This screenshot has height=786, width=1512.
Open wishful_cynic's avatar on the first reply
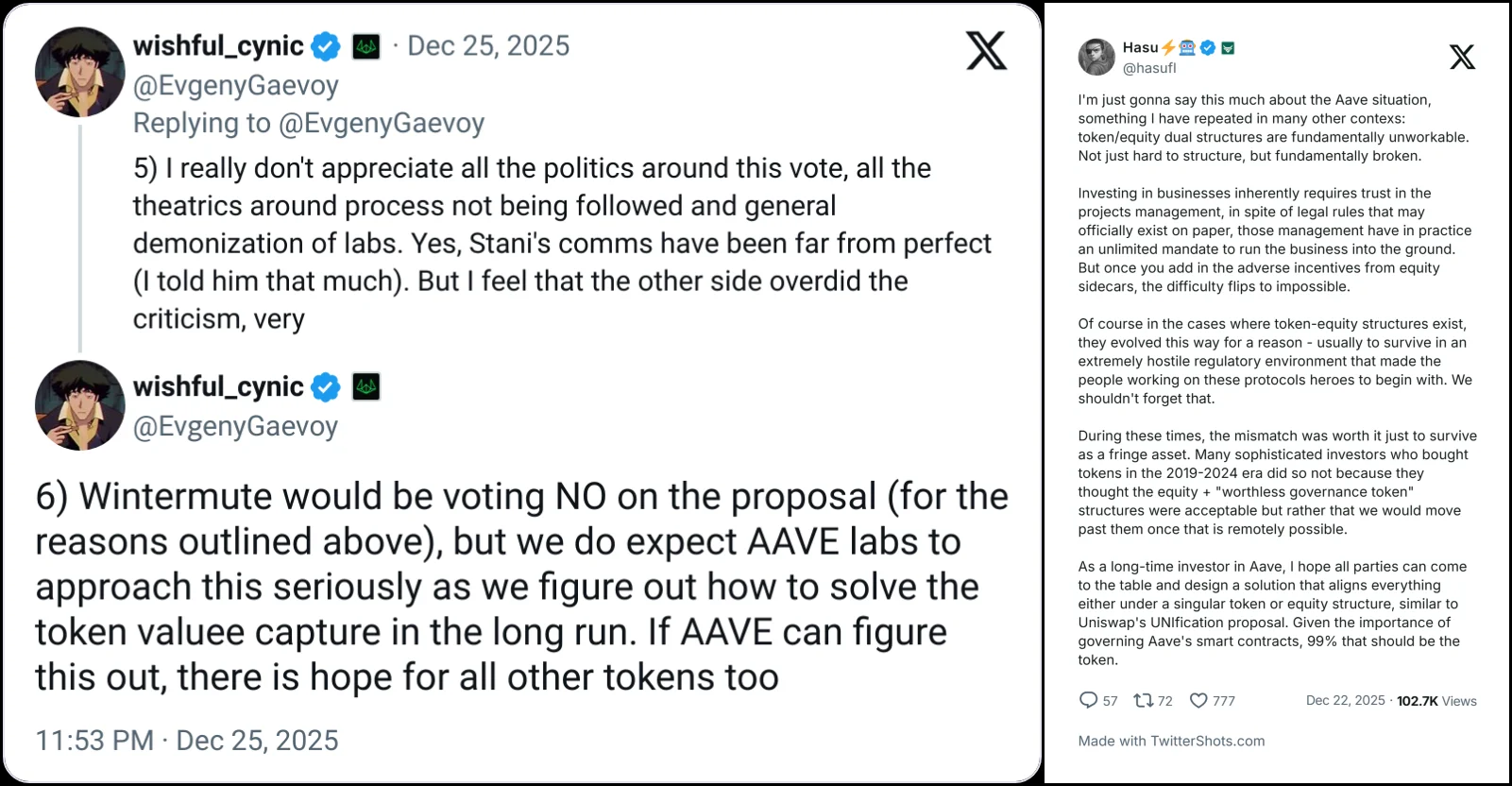point(80,72)
